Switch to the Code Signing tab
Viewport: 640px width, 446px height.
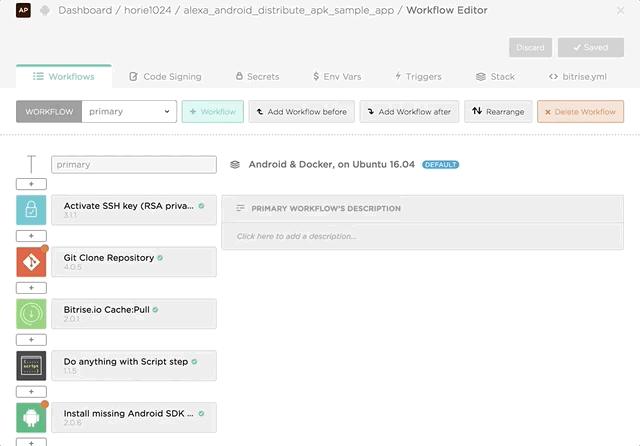point(165,76)
